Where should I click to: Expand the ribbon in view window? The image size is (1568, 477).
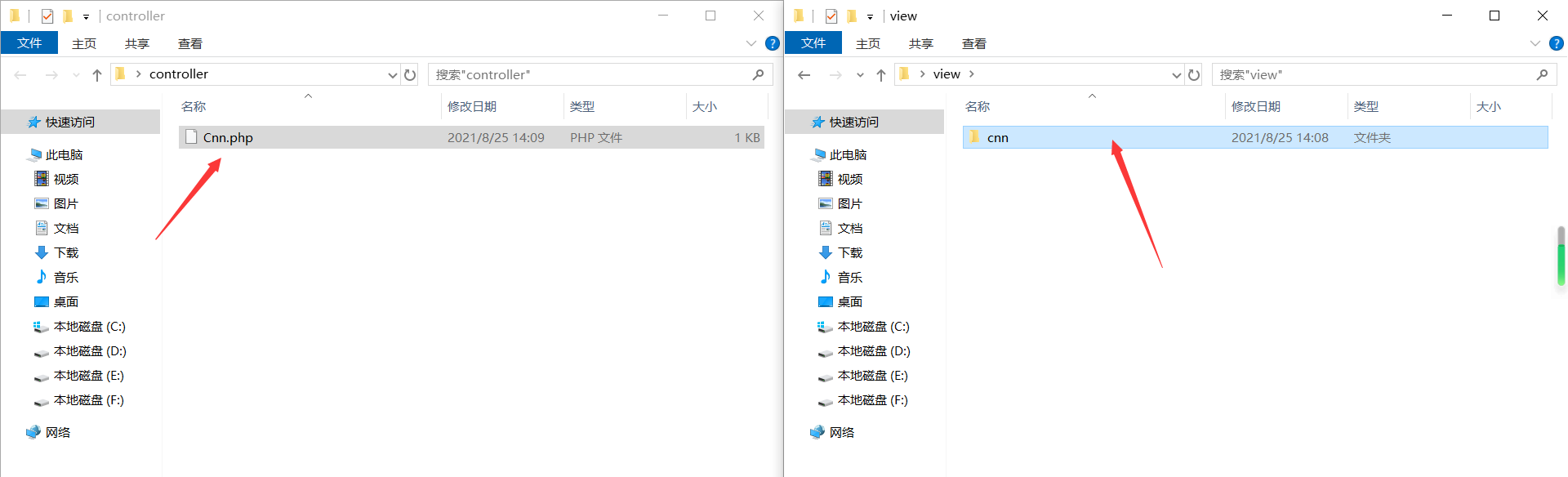1535,43
